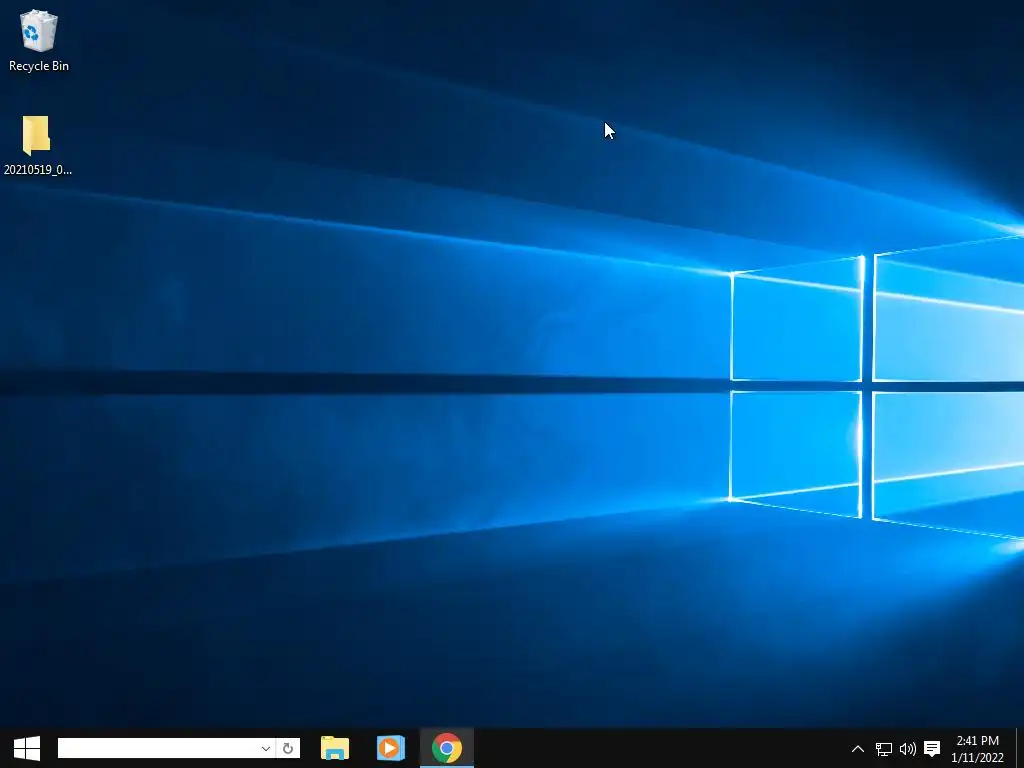Click the refresh button beside address box
The height and width of the screenshot is (768, 1024).
pyautogui.click(x=288, y=748)
